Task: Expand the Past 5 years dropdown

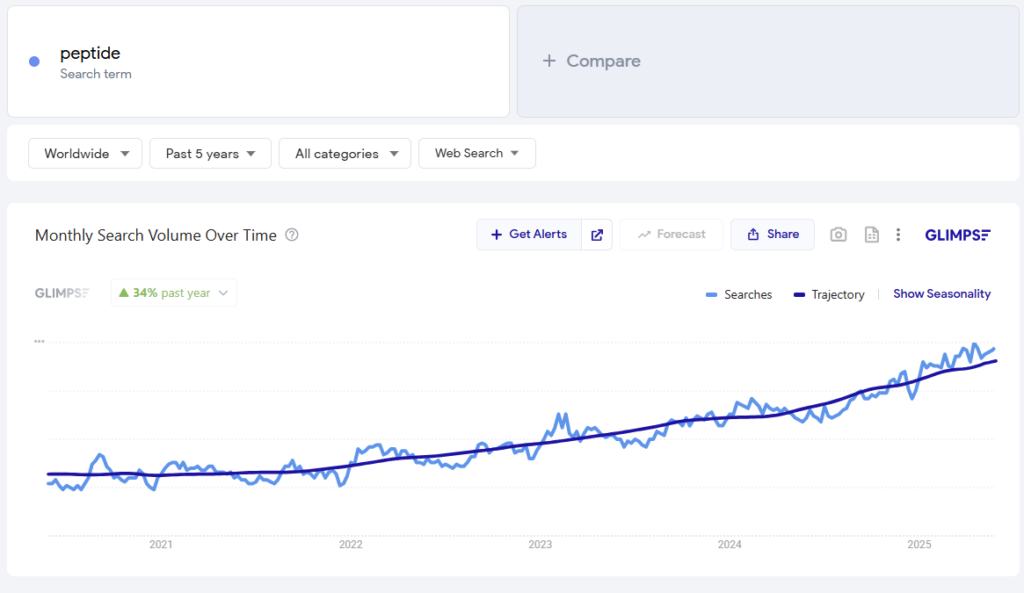Action: coord(210,153)
